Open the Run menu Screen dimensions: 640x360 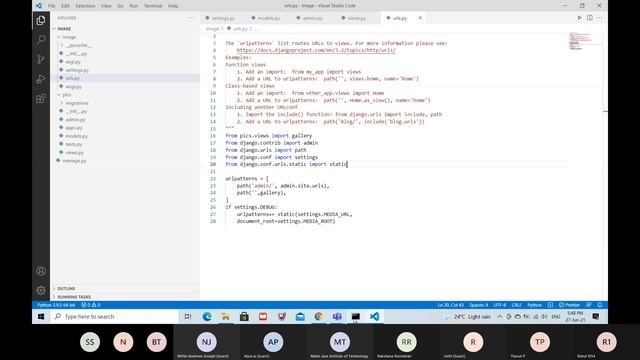click(x=133, y=6)
